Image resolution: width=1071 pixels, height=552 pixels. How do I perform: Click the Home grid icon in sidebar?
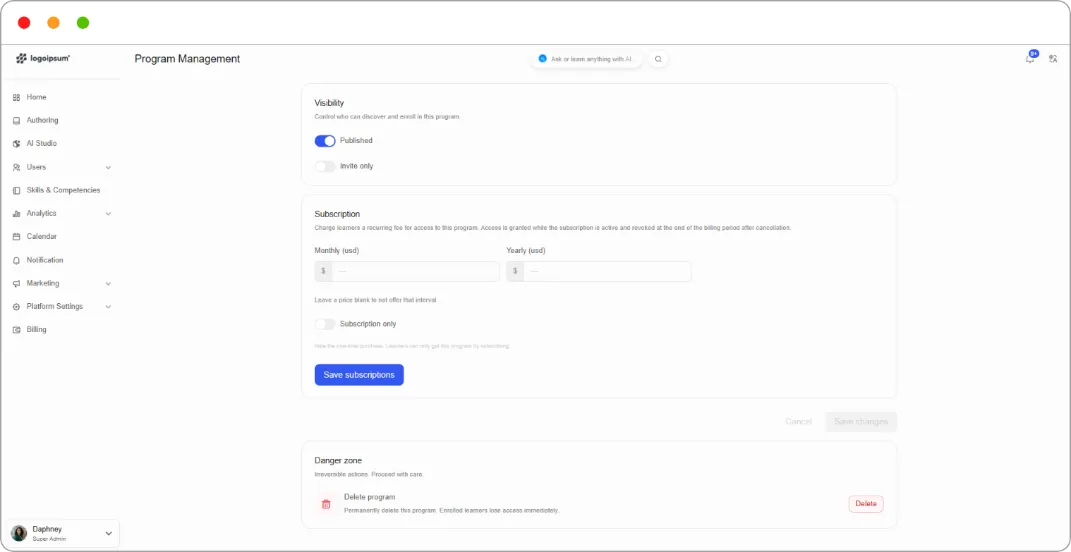point(16,98)
